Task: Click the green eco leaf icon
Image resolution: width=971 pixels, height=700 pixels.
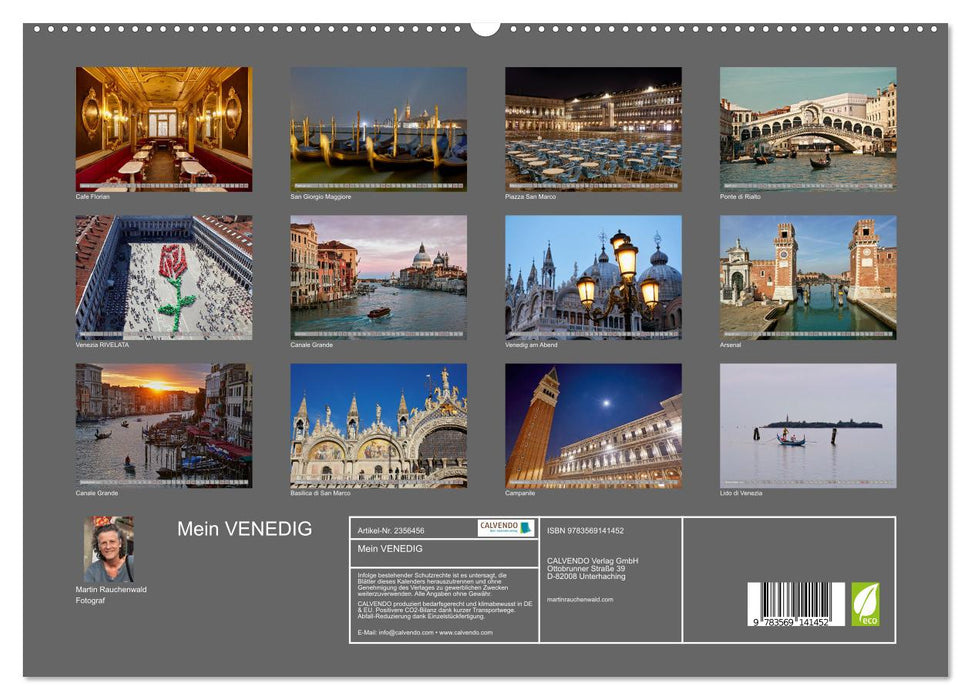Action: coord(865,604)
